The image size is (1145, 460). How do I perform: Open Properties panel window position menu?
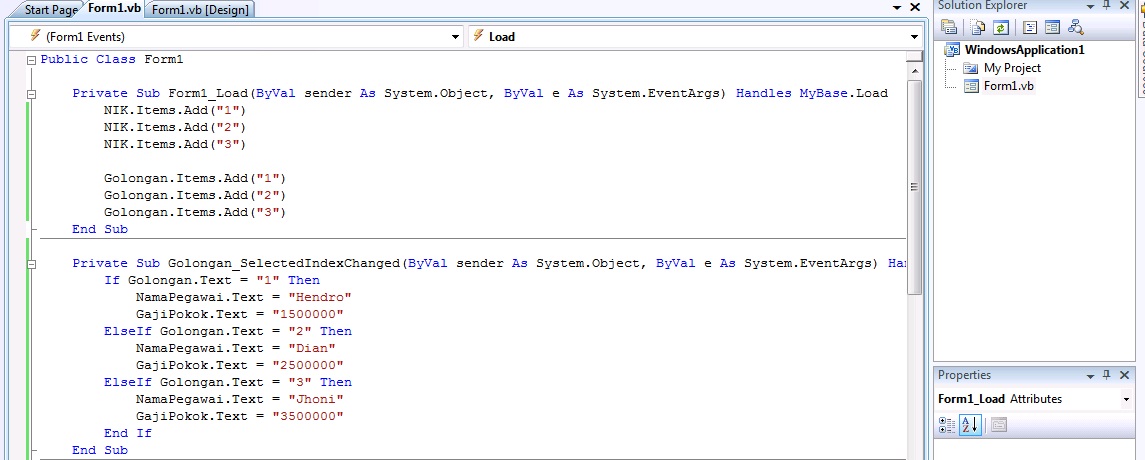pos(1090,375)
